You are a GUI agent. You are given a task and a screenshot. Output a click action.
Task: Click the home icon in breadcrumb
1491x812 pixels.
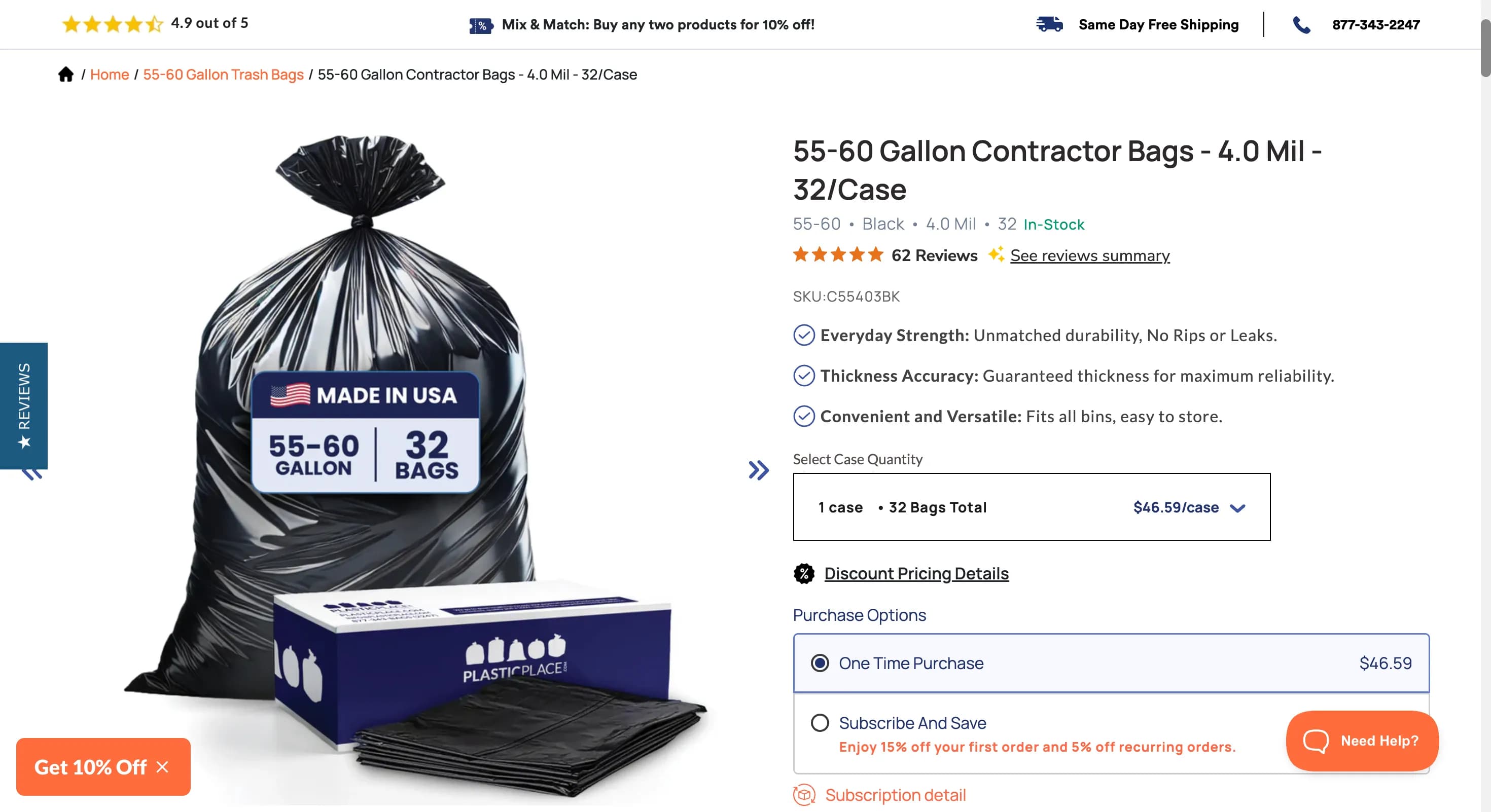click(66, 75)
